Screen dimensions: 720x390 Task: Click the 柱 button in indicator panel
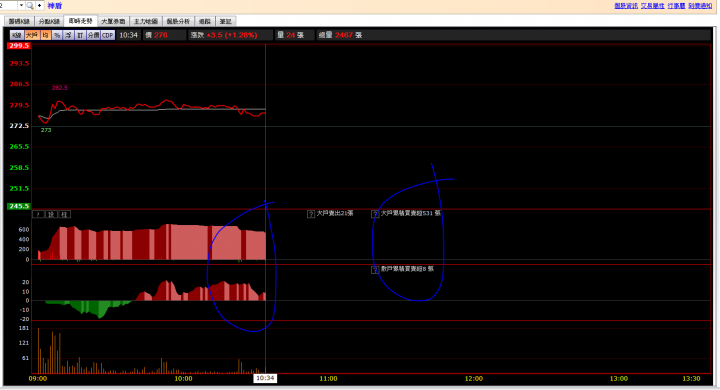[x=65, y=214]
